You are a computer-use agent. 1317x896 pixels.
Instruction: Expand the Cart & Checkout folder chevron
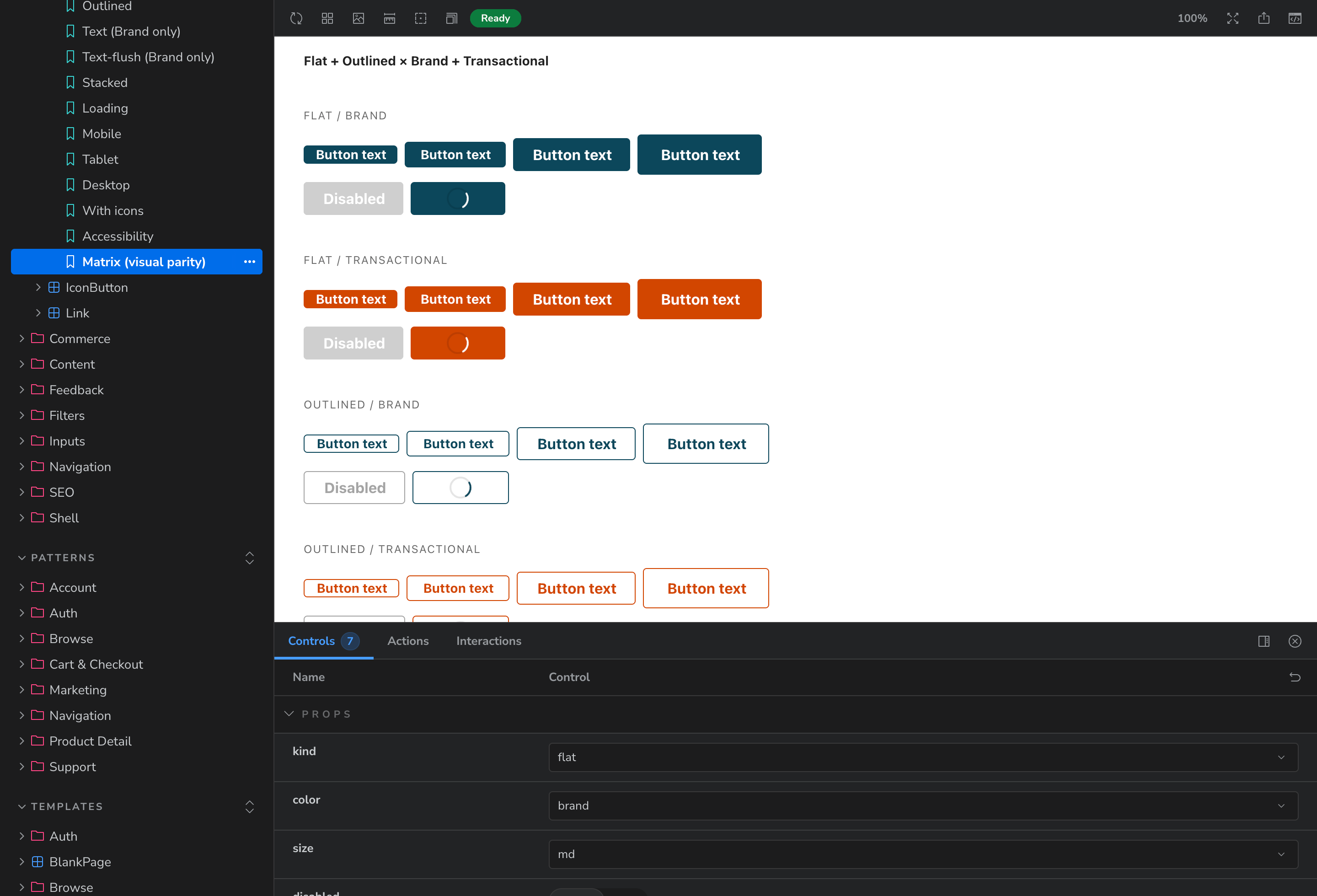click(21, 664)
